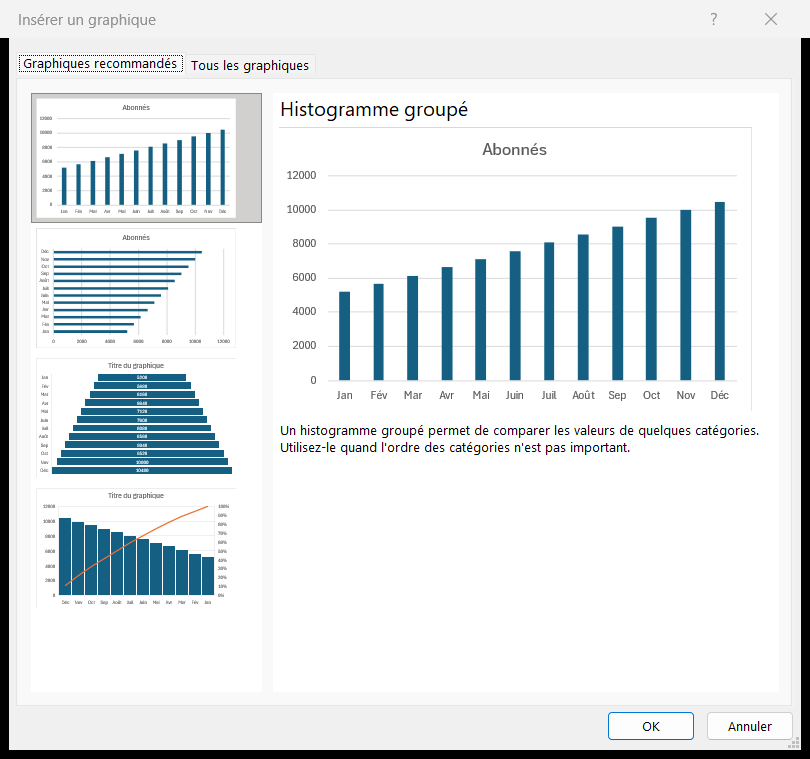Cancel the dialog with Annuler

tap(750, 726)
